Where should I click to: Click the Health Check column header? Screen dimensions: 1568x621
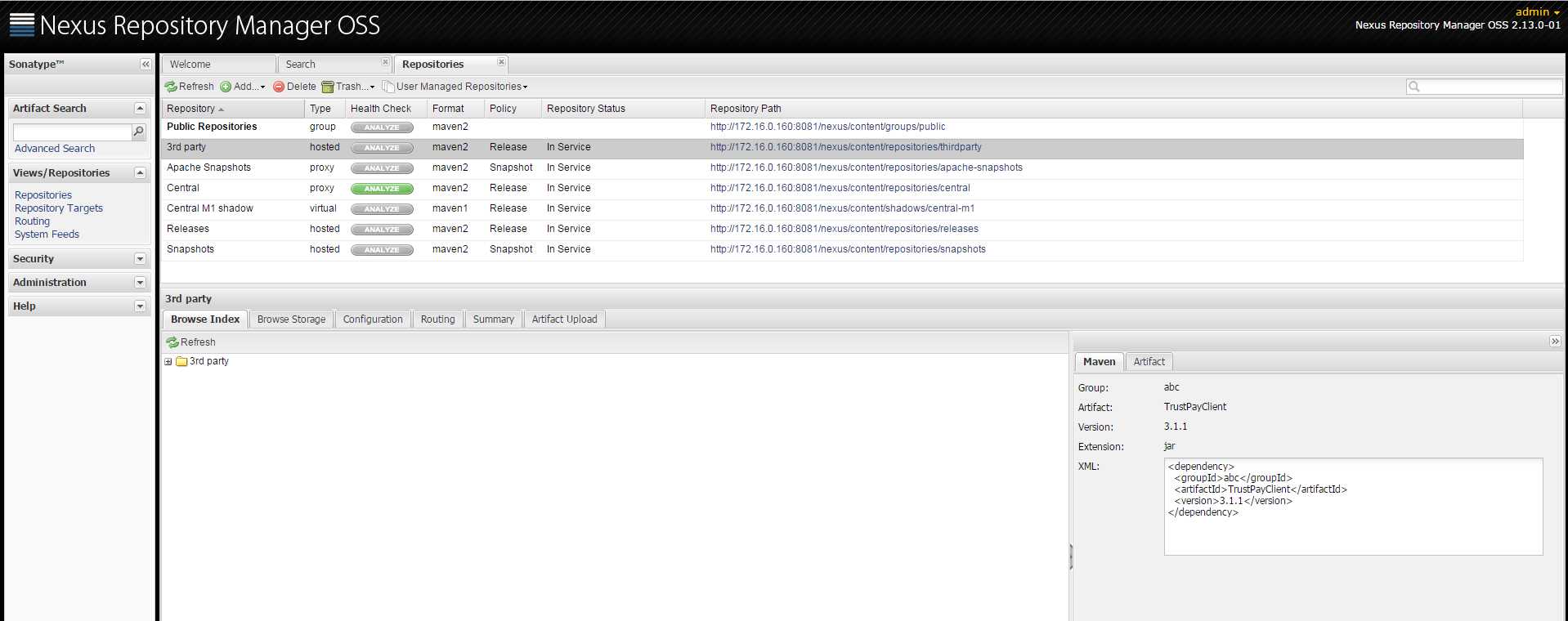386,109
